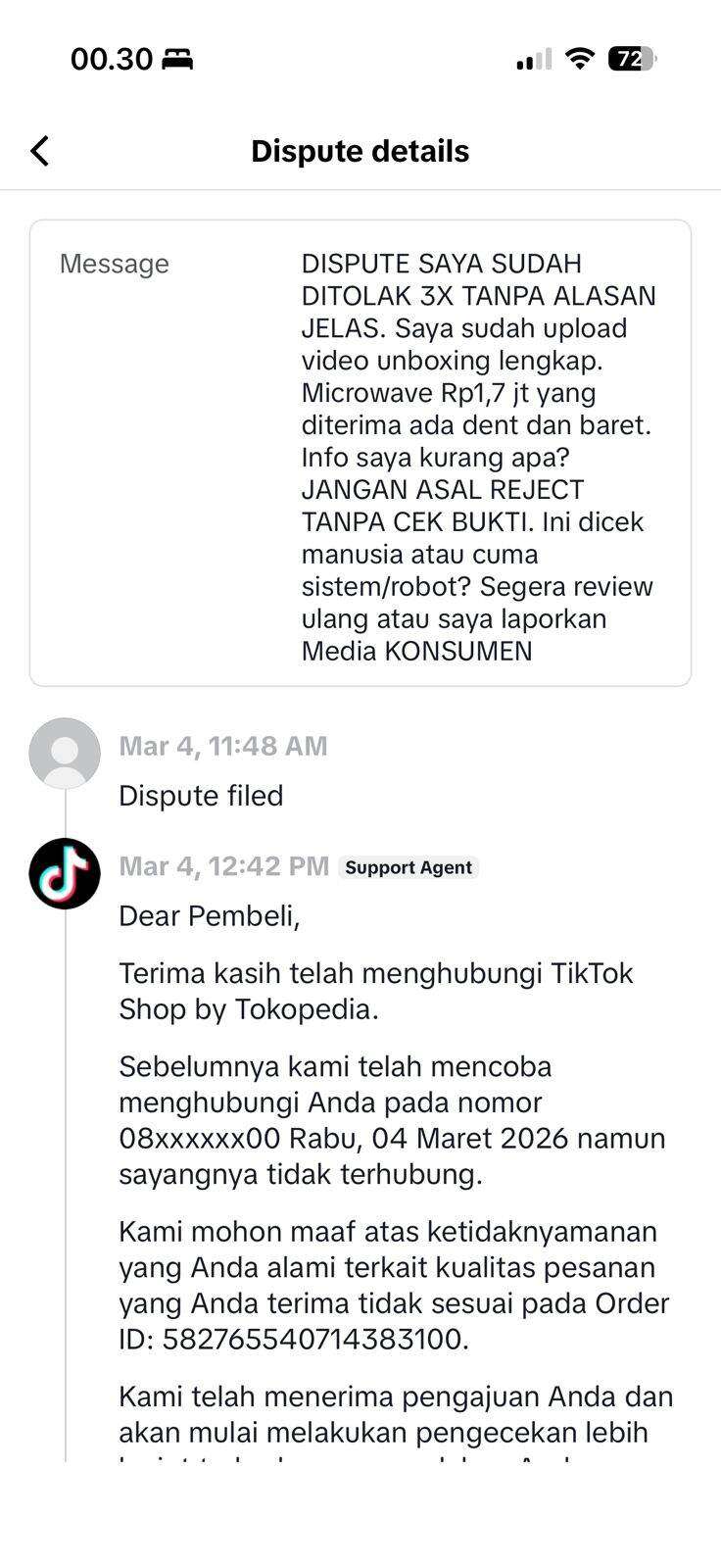721x1568 pixels.
Task: Click the Support Agent badge
Action: click(409, 867)
